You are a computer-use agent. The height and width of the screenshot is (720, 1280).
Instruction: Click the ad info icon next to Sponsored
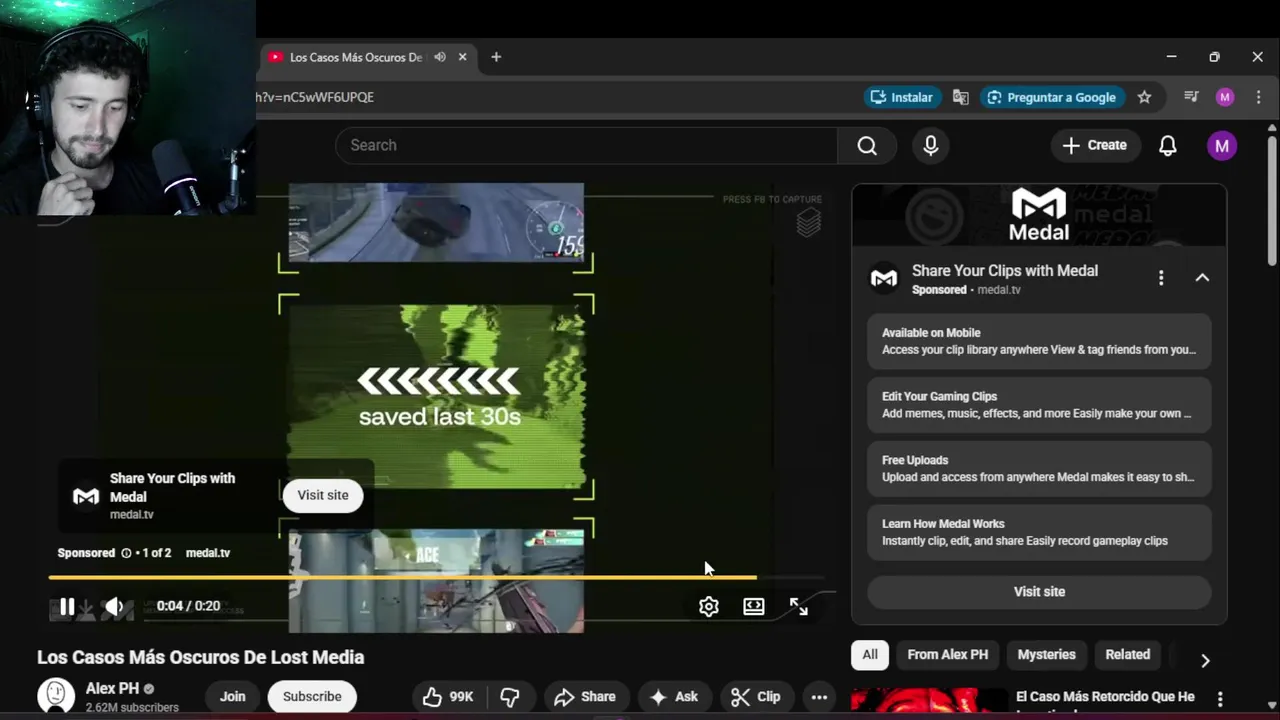[x=126, y=553]
